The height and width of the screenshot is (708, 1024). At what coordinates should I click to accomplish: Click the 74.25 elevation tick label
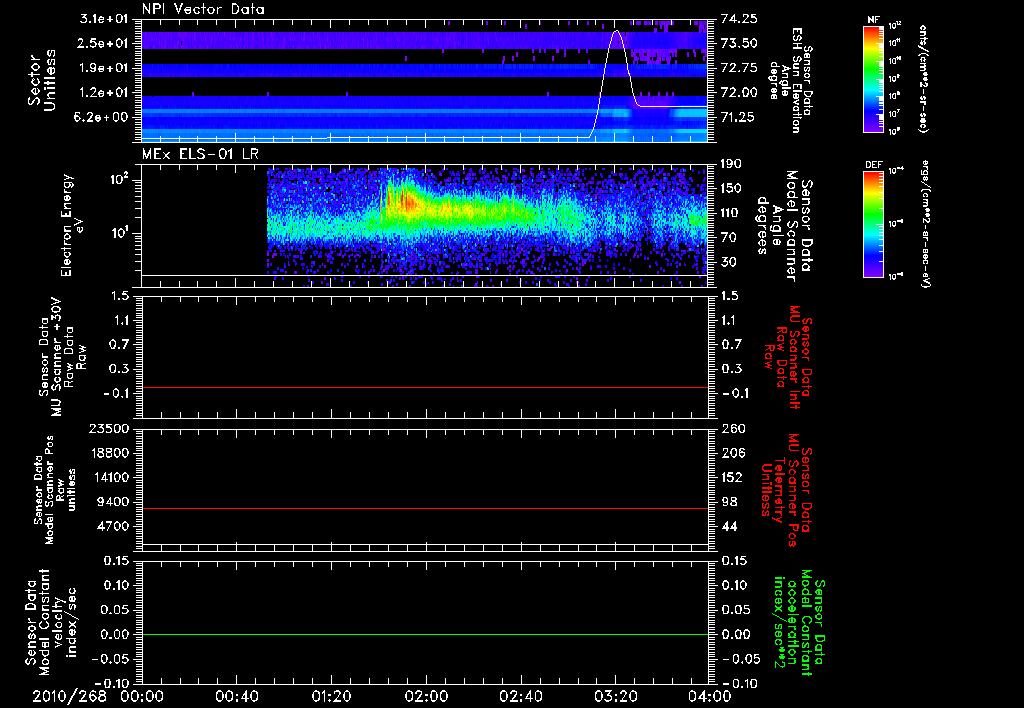[x=740, y=18]
